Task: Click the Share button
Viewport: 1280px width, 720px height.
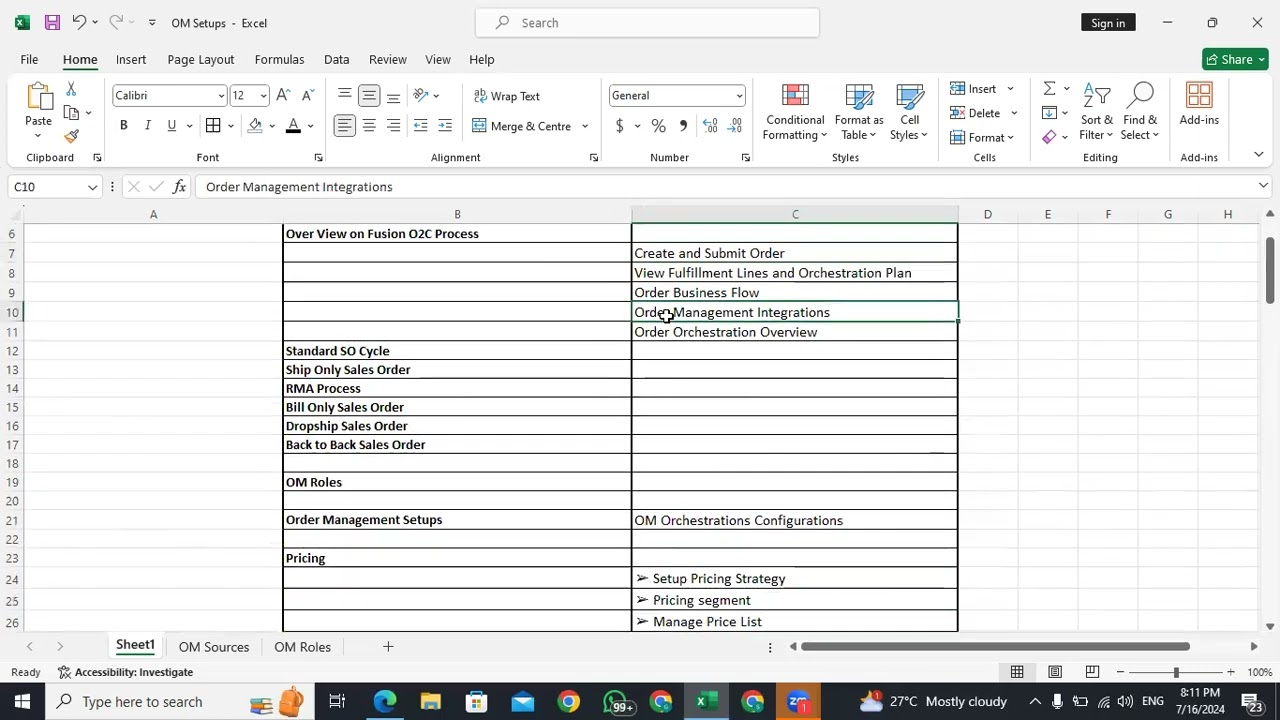Action: (1235, 59)
